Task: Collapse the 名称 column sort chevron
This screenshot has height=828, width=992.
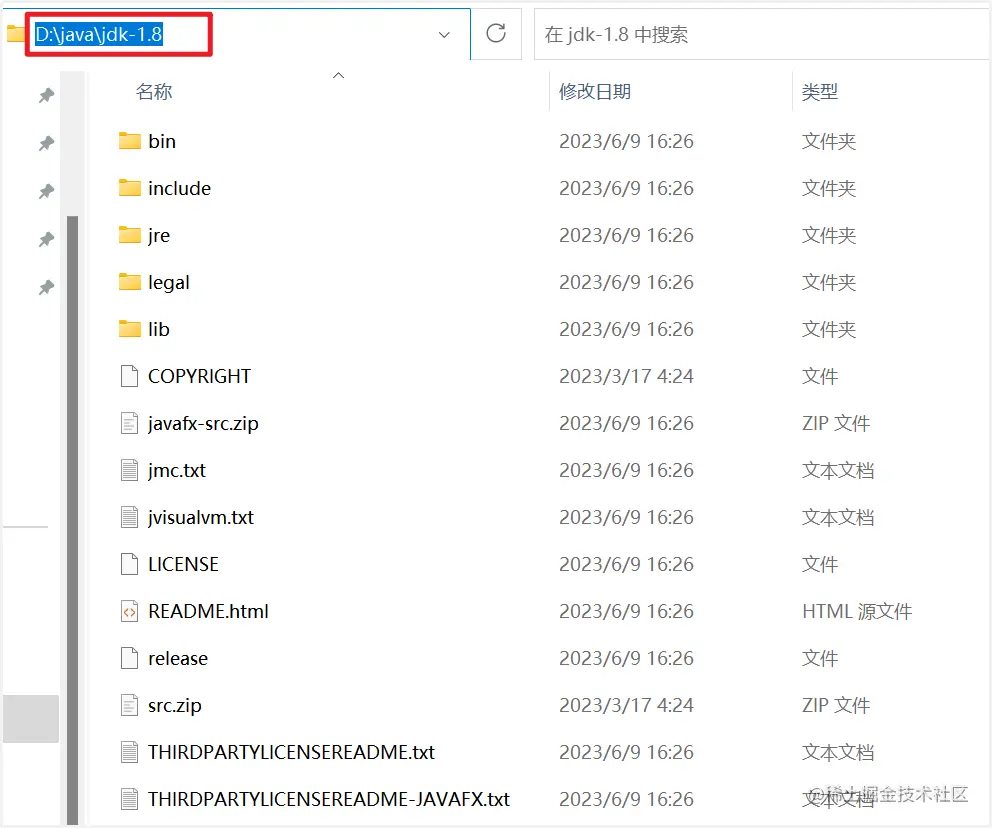Action: click(338, 74)
